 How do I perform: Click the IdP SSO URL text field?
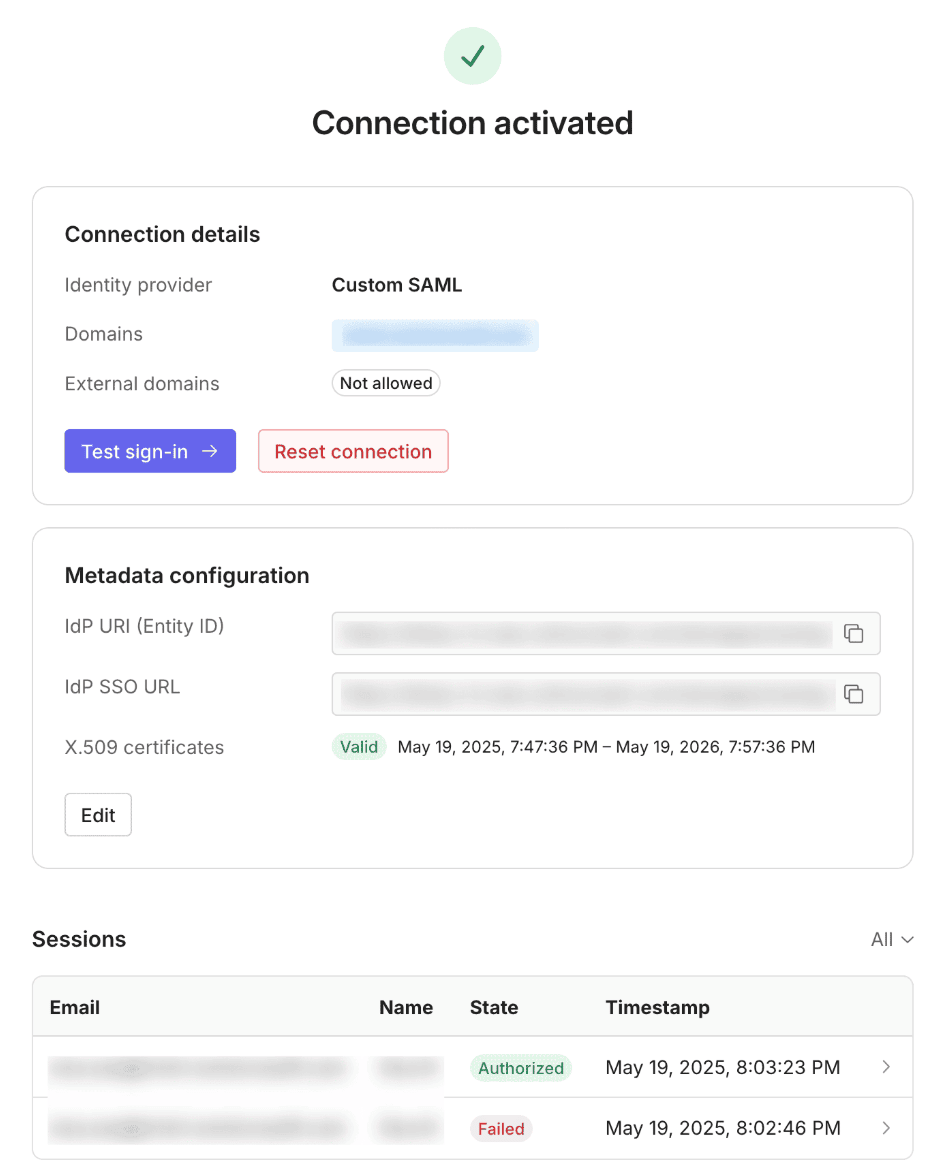pos(580,694)
